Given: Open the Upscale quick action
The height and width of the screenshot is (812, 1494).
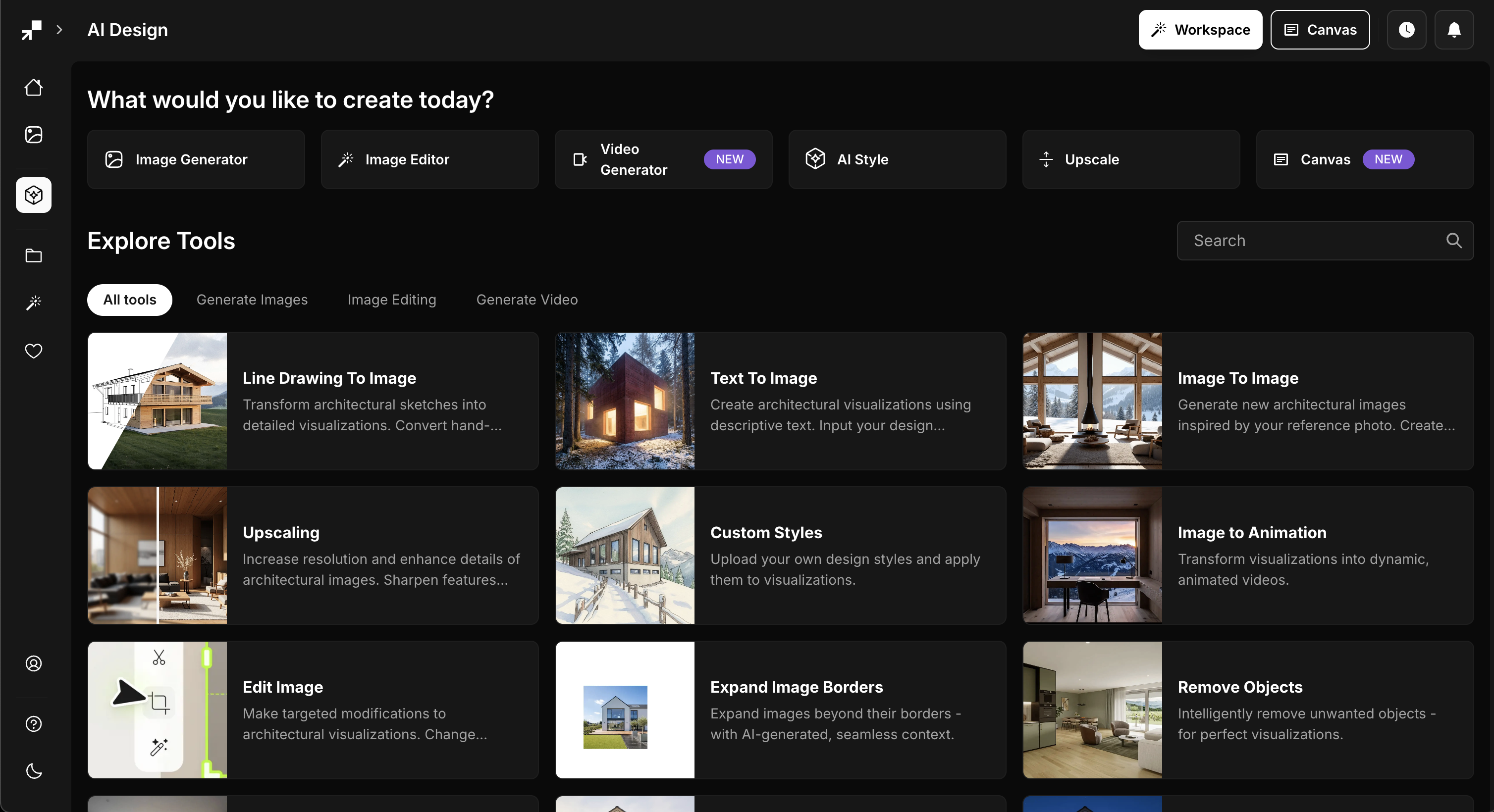Looking at the screenshot, I should point(1130,159).
